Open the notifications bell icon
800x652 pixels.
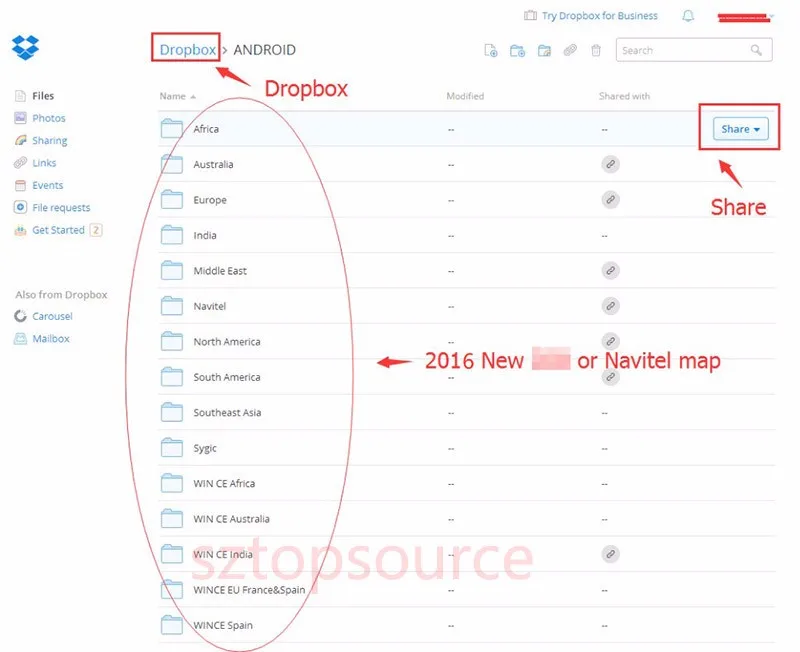tap(688, 16)
